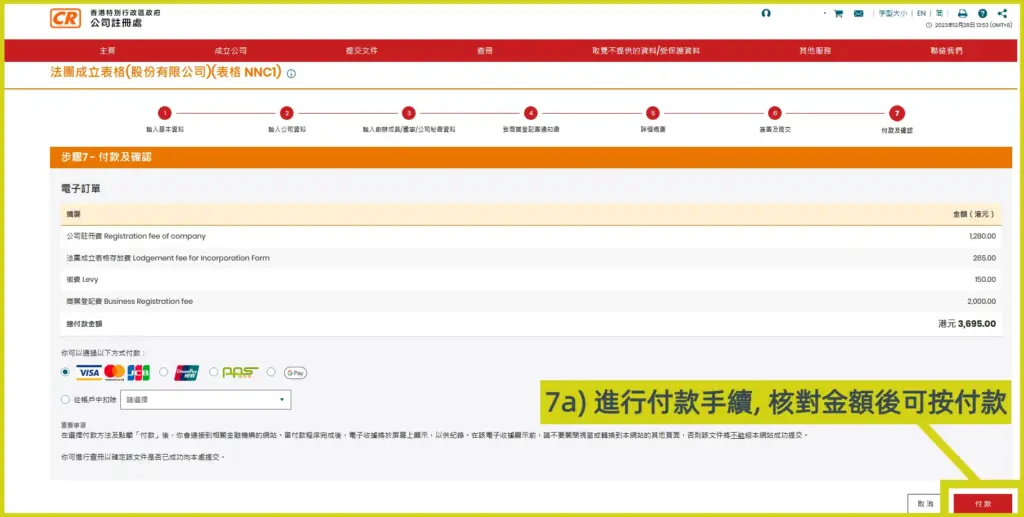Open the shopping cart icon
The image size is (1024, 517).
coord(838,14)
